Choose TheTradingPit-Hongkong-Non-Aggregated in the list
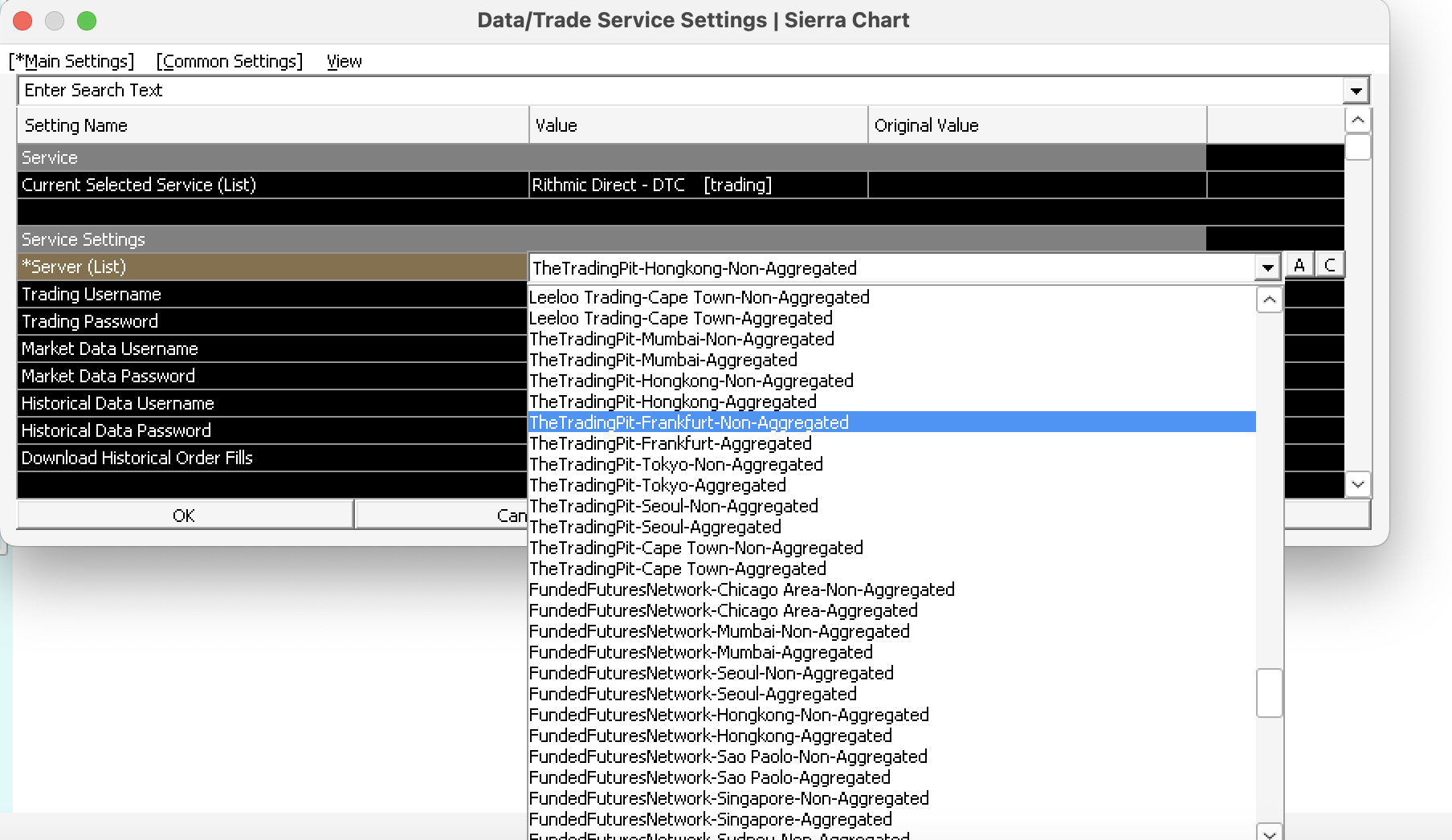Screen dimensions: 1452x840 pyautogui.click(x=891, y=381)
